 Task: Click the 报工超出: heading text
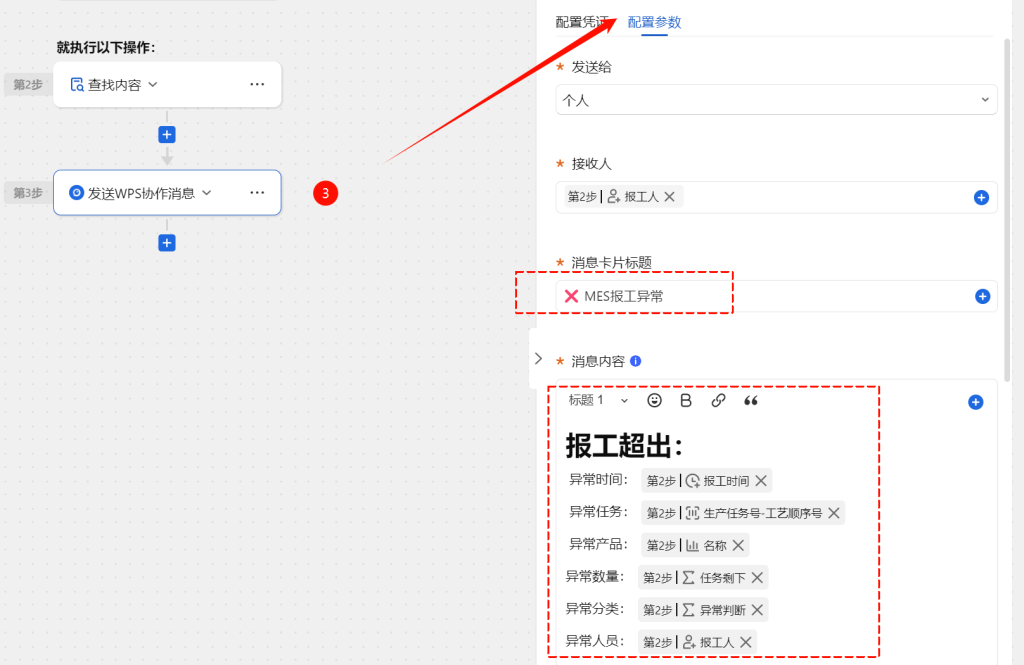pyautogui.click(x=624, y=446)
